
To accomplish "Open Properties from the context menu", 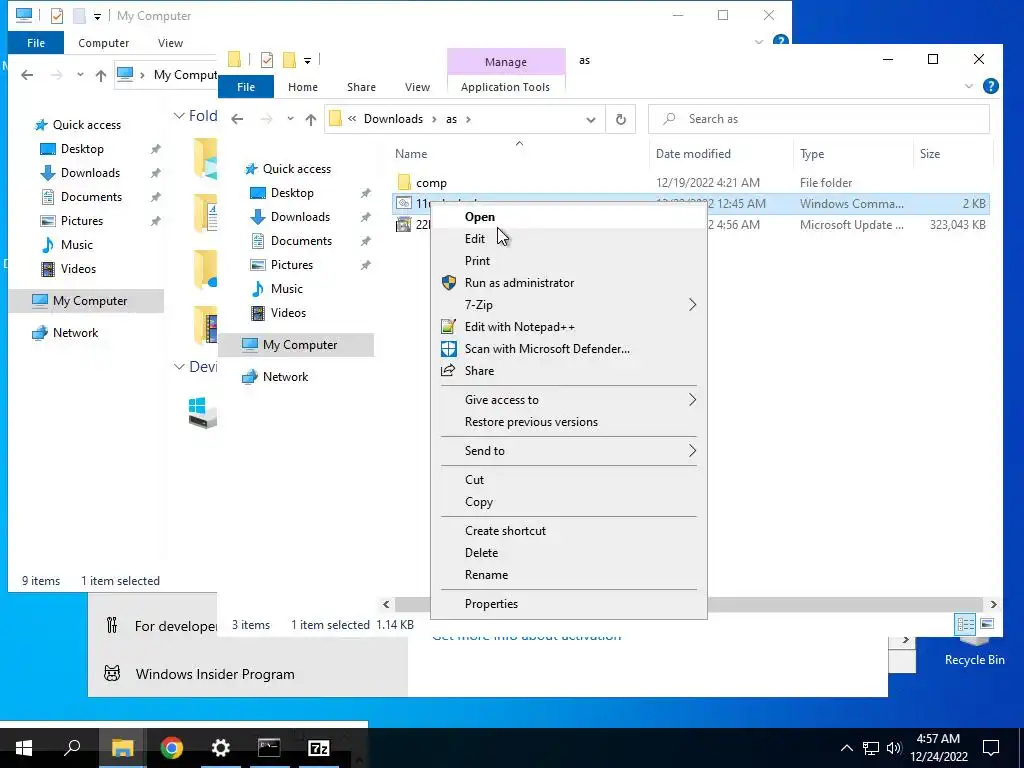I will point(569,604).
